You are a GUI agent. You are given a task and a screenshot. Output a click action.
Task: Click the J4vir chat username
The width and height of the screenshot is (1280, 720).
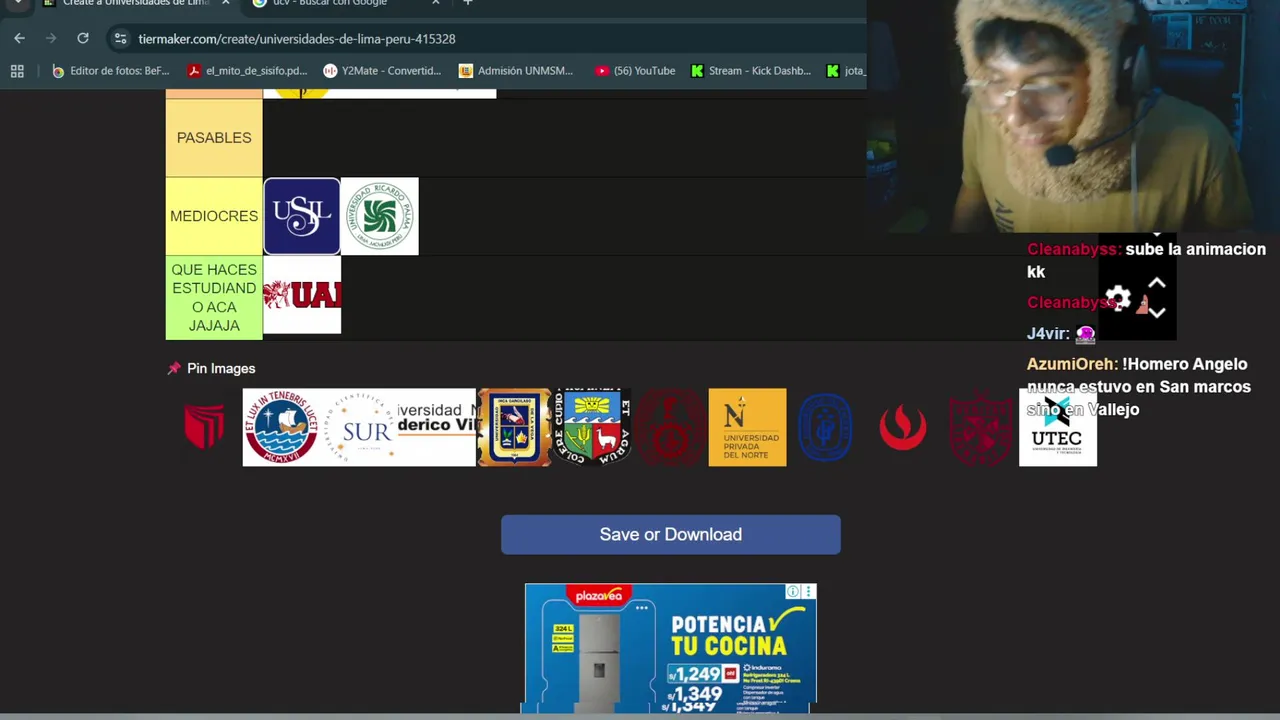[x=1048, y=333]
